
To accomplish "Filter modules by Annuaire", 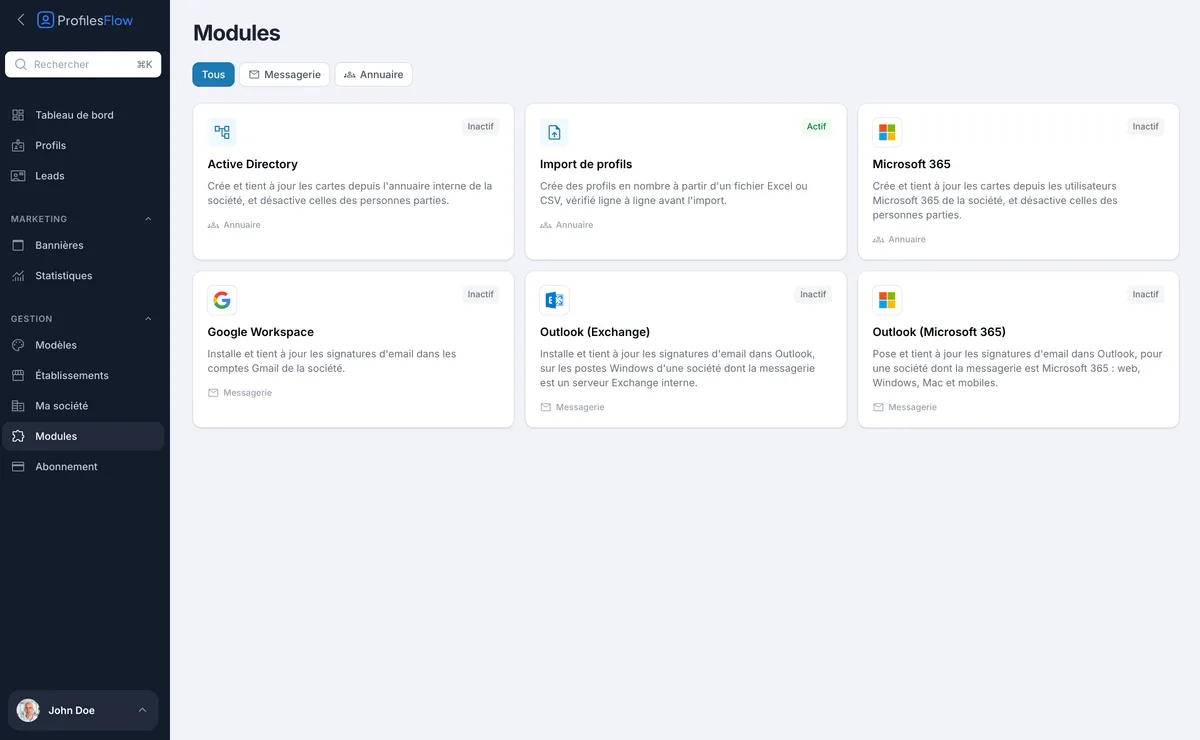I will coord(373,74).
